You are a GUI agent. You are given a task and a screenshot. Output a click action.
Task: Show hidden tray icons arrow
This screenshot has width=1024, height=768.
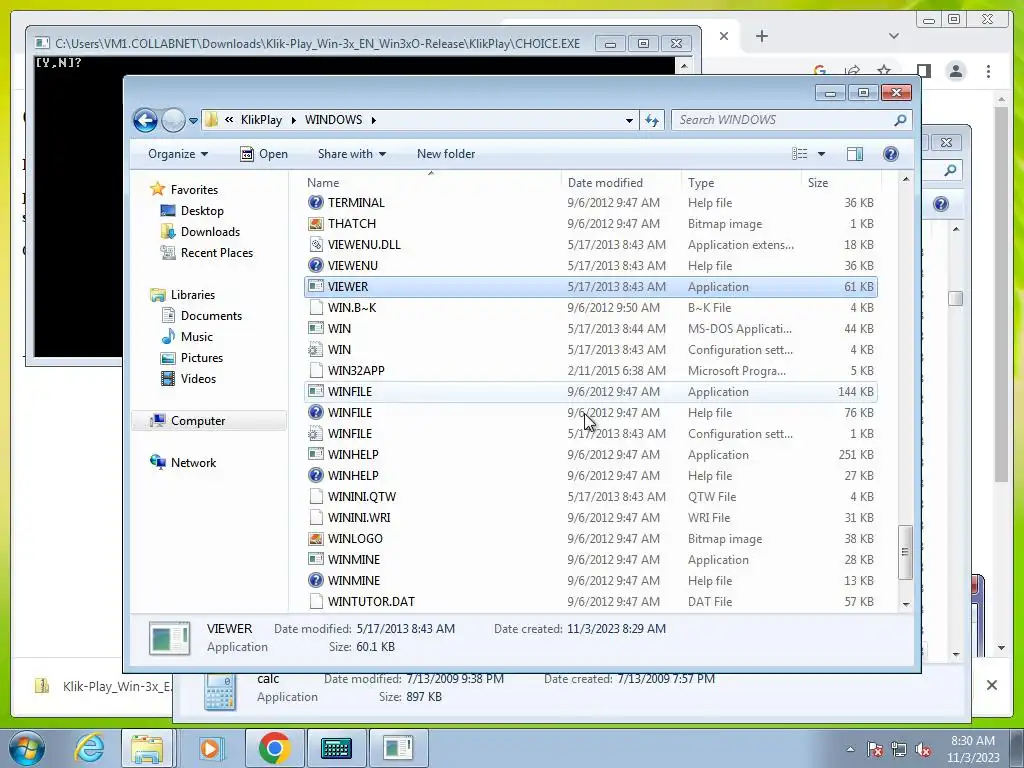[850, 749]
